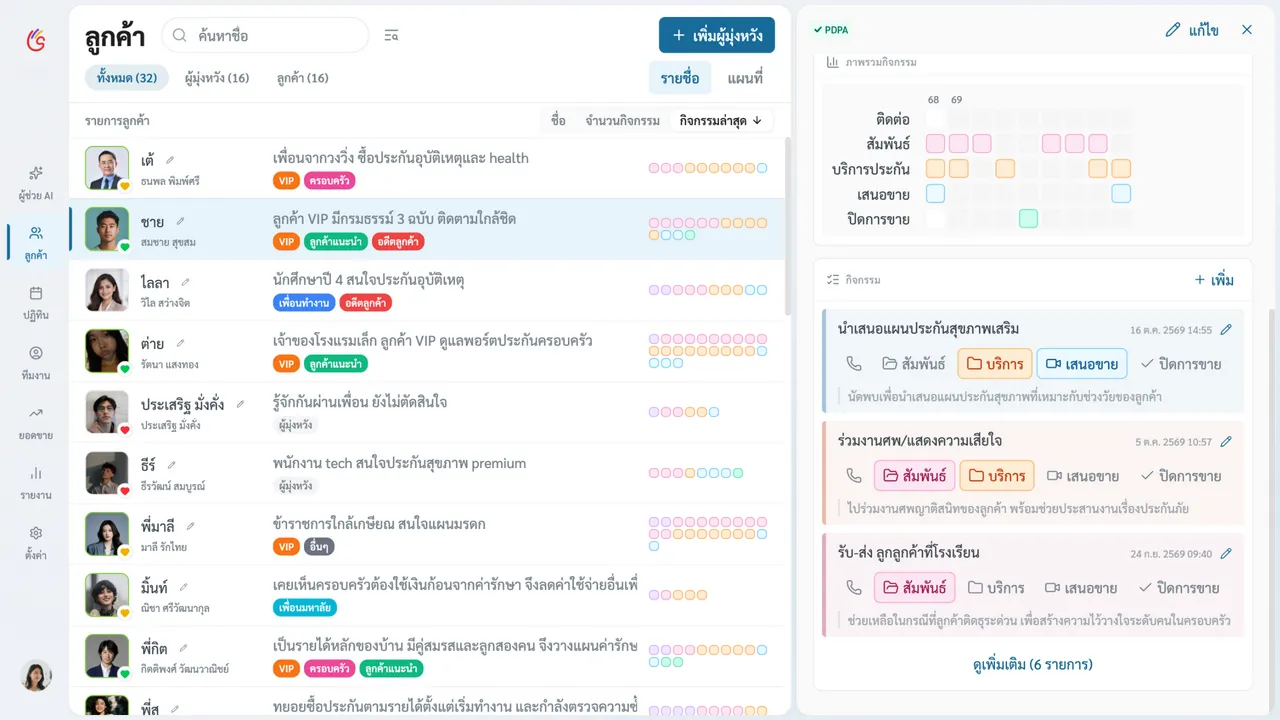Edit the รับ-ส่ง ลูกลูกค้าที่โรงเรียน activity
The height and width of the screenshot is (720, 1280).
[1226, 553]
